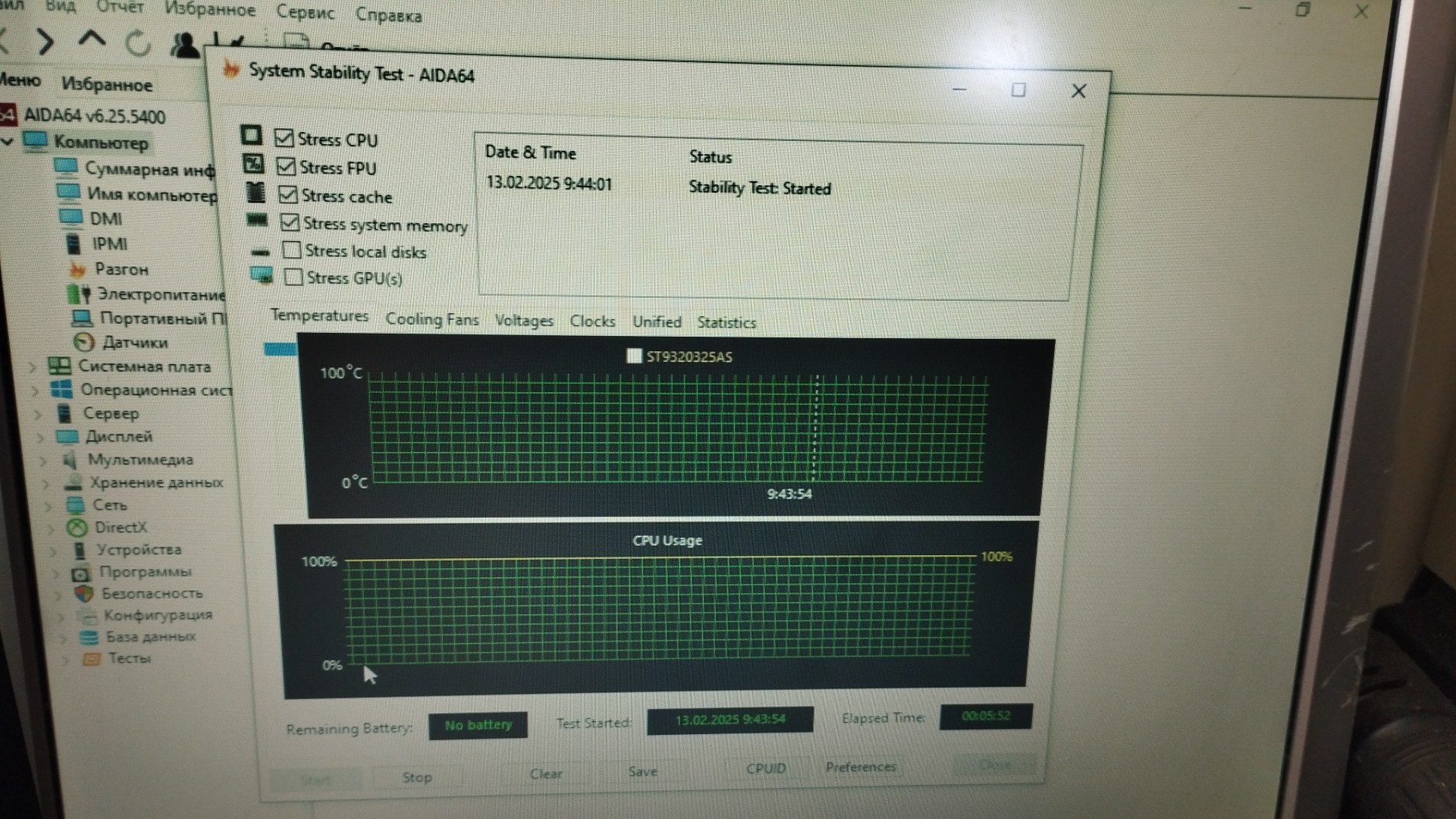Open CPUID panel button
This screenshot has height=819, width=1456.
[766, 768]
